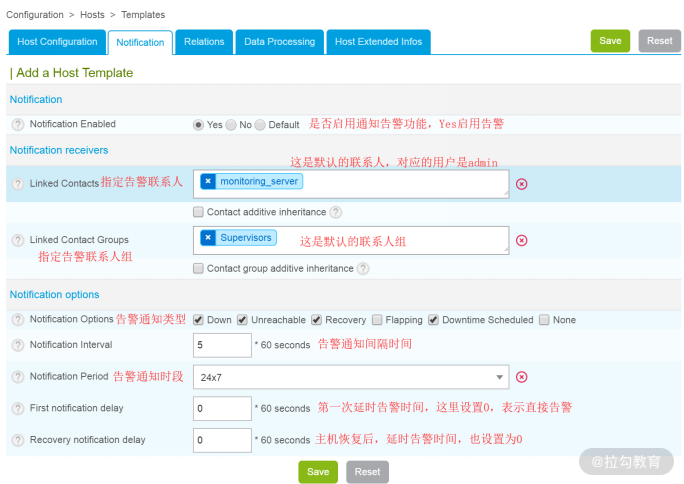Toggle Contact group additive inheritance checkbox
Screen dimensions: 684x484
(198, 268)
